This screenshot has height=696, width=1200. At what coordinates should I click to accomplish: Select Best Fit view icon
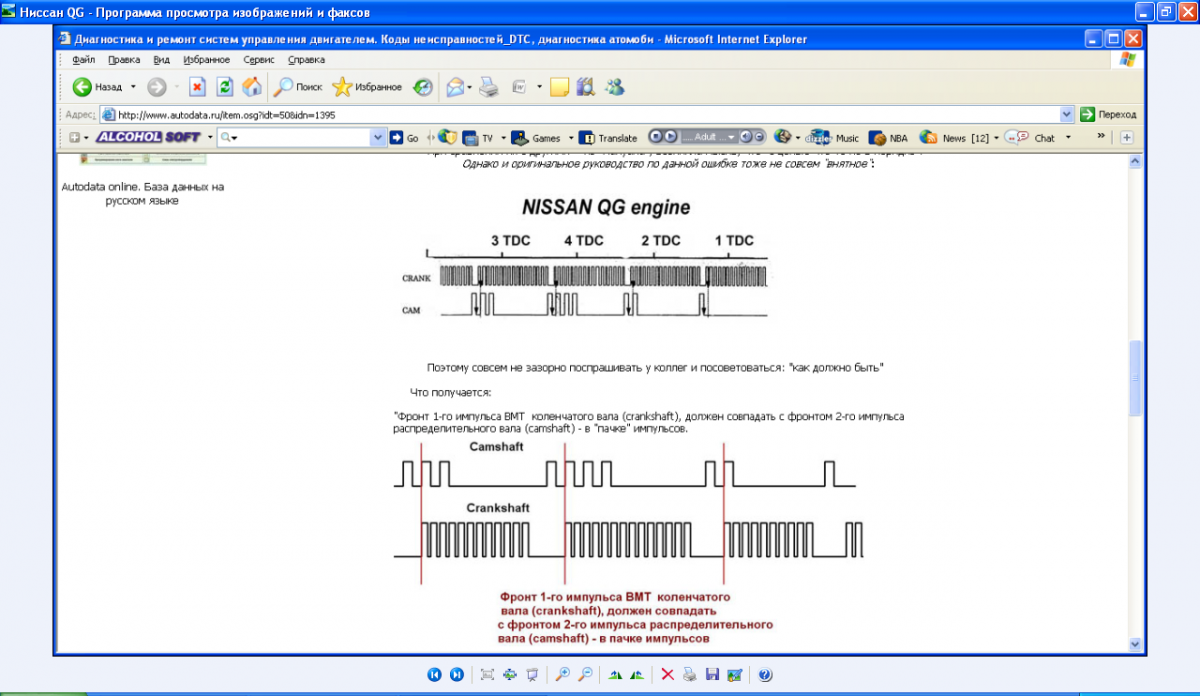tap(487, 675)
